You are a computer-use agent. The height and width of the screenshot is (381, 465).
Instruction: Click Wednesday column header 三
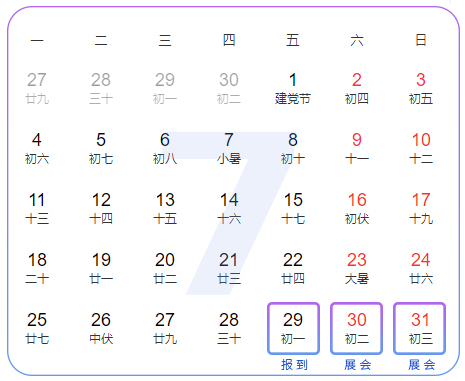click(x=165, y=40)
